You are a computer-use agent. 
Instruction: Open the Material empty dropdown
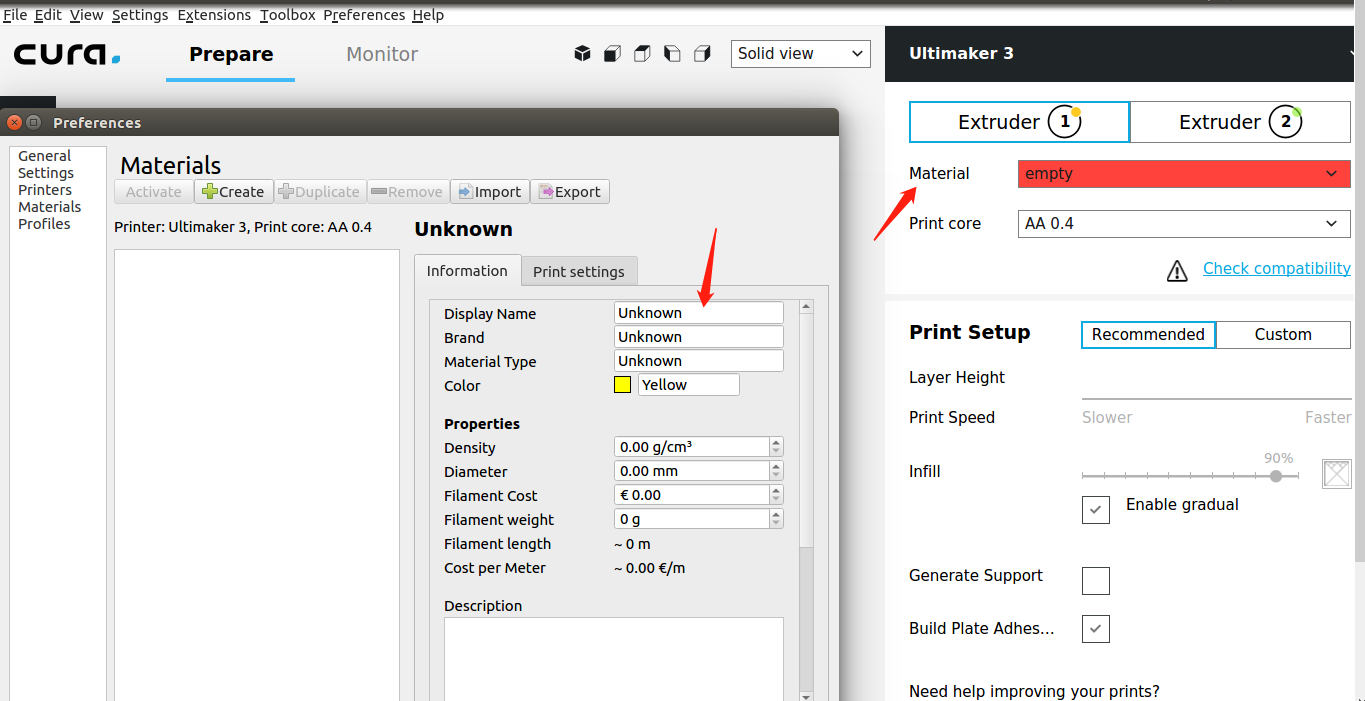pos(1184,174)
